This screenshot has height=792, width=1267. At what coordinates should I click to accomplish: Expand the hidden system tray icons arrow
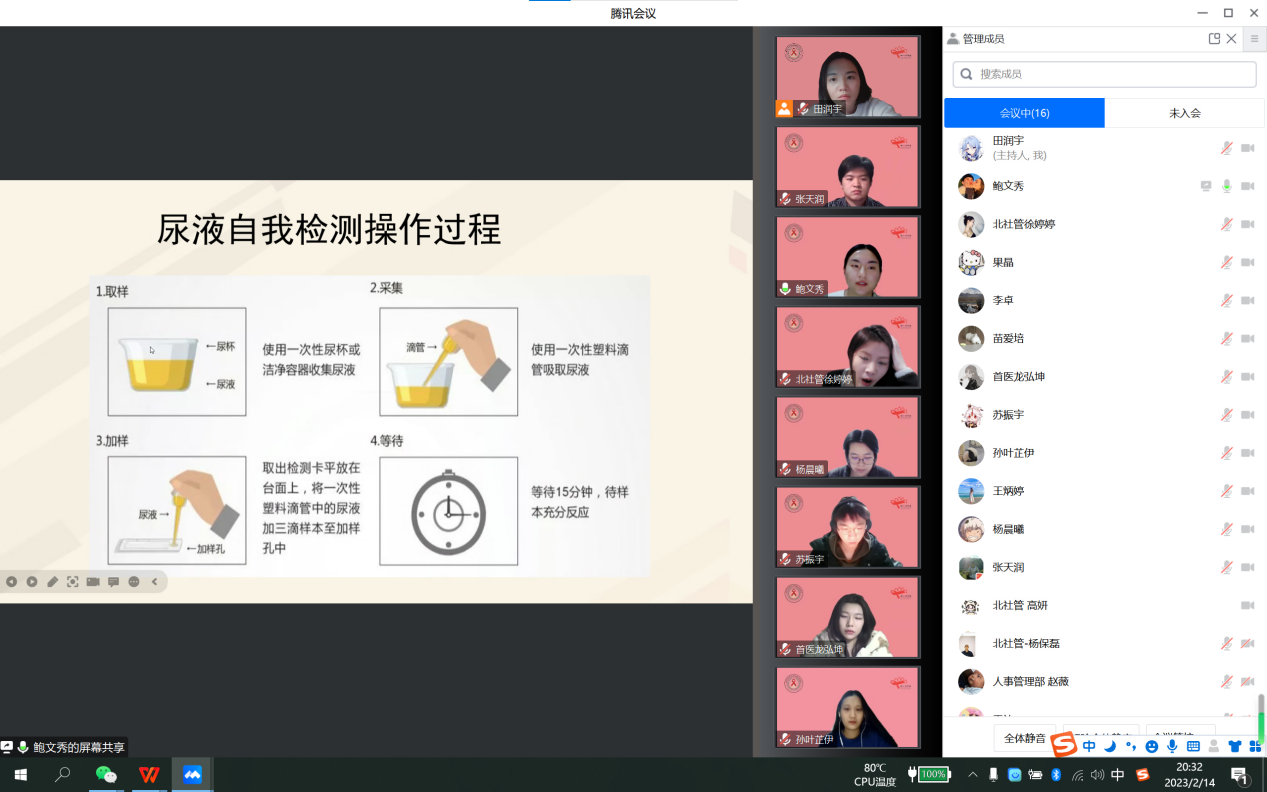point(972,775)
